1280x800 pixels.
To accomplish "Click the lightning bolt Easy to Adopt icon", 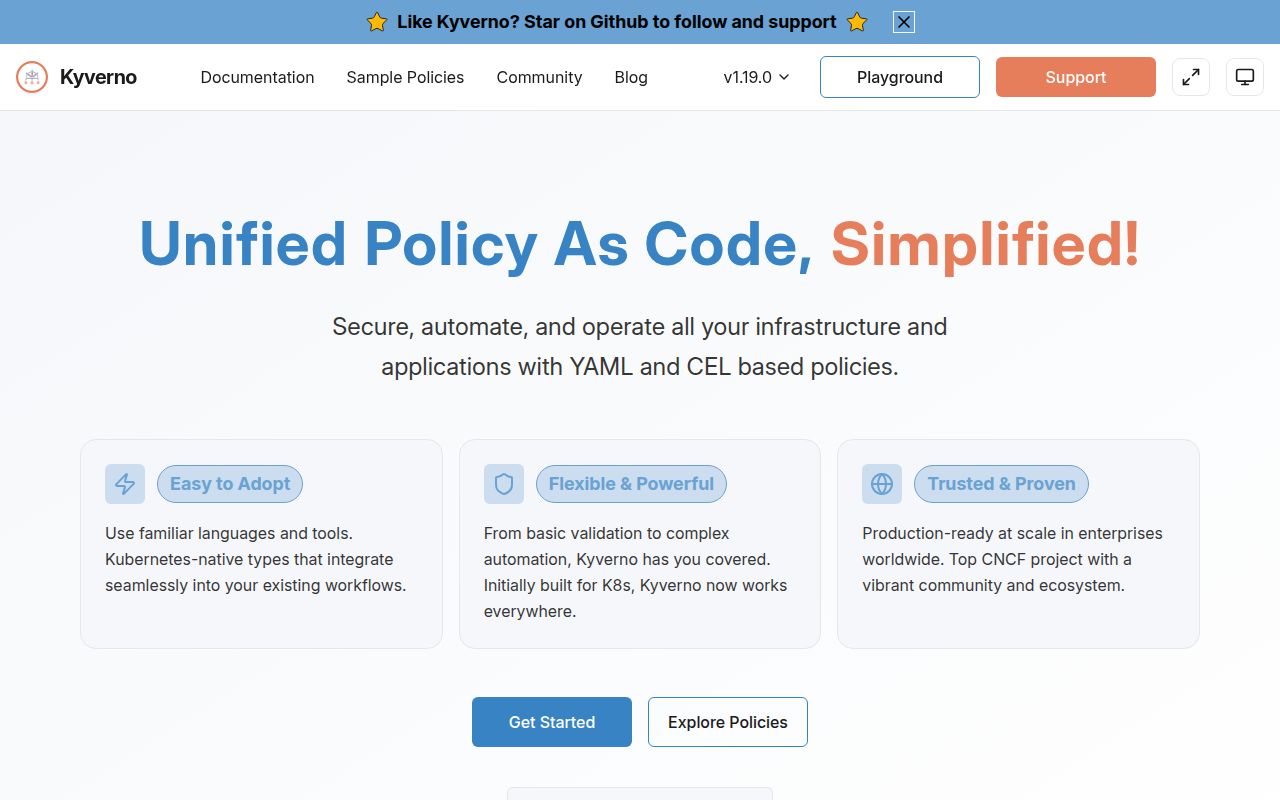I will coord(125,484).
